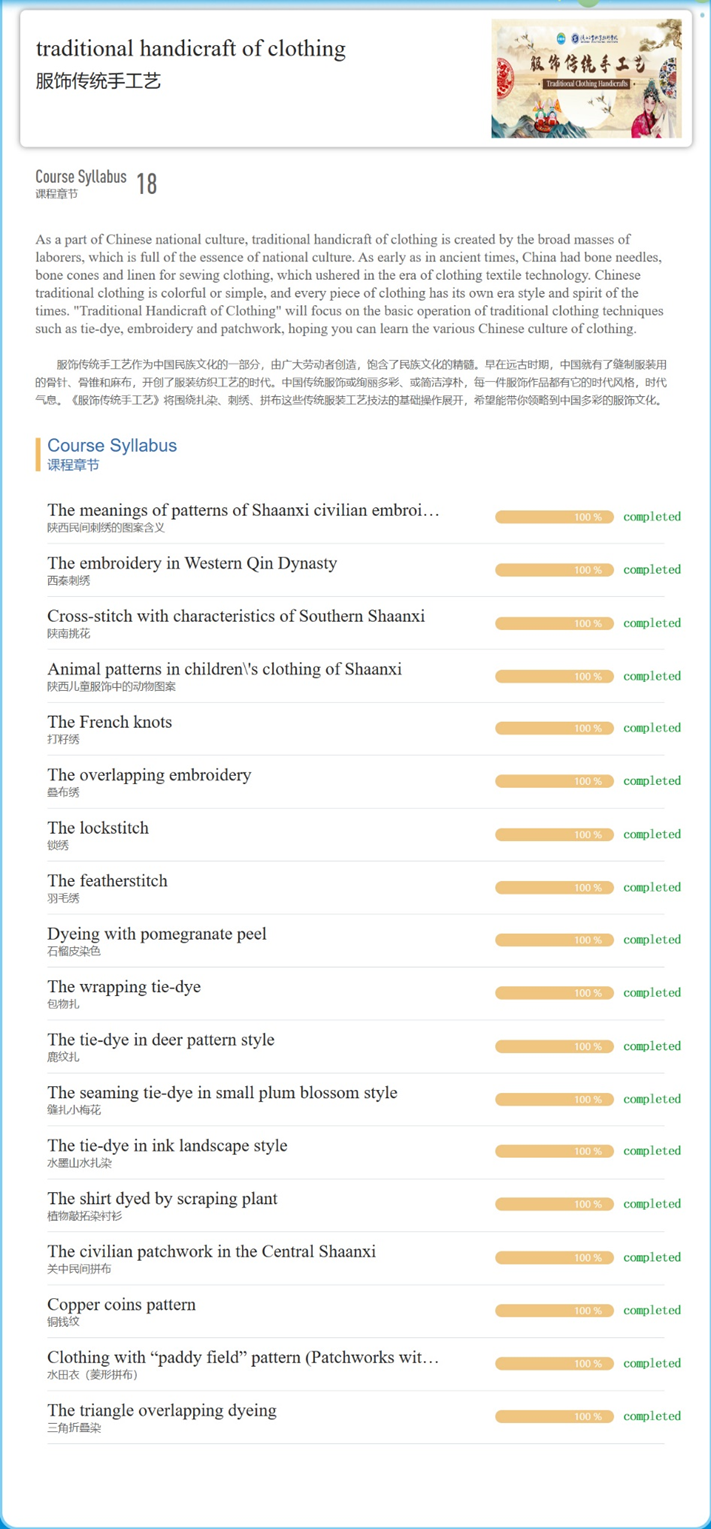The width and height of the screenshot is (711, 1529).
Task: Open the course banner thumbnail image
Action: pyautogui.click(x=586, y=78)
